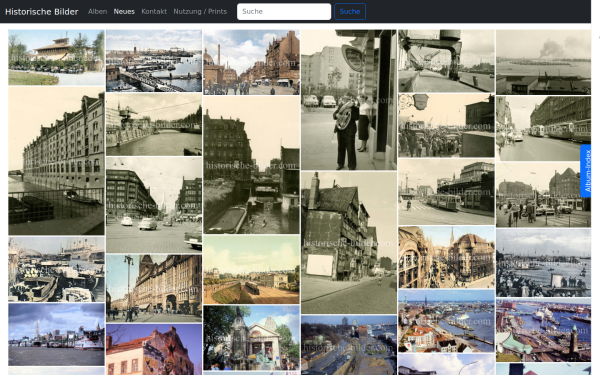This screenshot has height=375, width=600.
Task: Open Nutzung / Prints page
Action: (200, 11)
